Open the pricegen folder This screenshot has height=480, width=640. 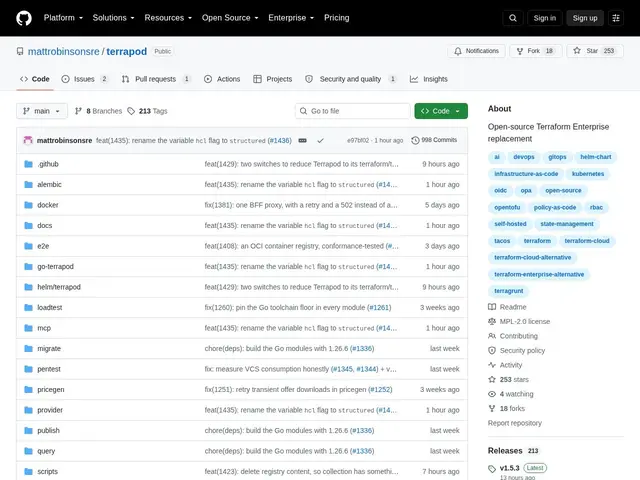(x=51, y=389)
